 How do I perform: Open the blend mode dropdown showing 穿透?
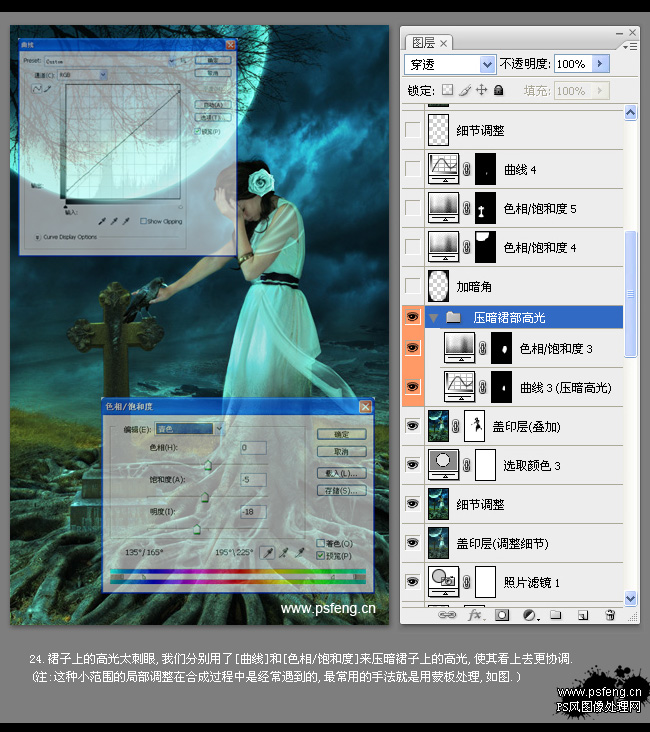coord(450,64)
